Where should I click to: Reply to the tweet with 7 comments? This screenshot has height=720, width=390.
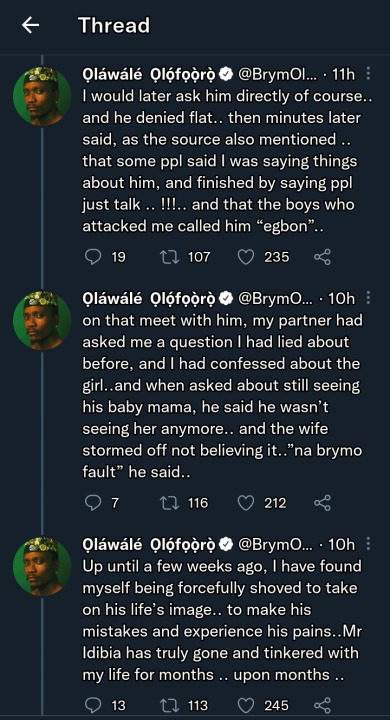(x=93, y=503)
